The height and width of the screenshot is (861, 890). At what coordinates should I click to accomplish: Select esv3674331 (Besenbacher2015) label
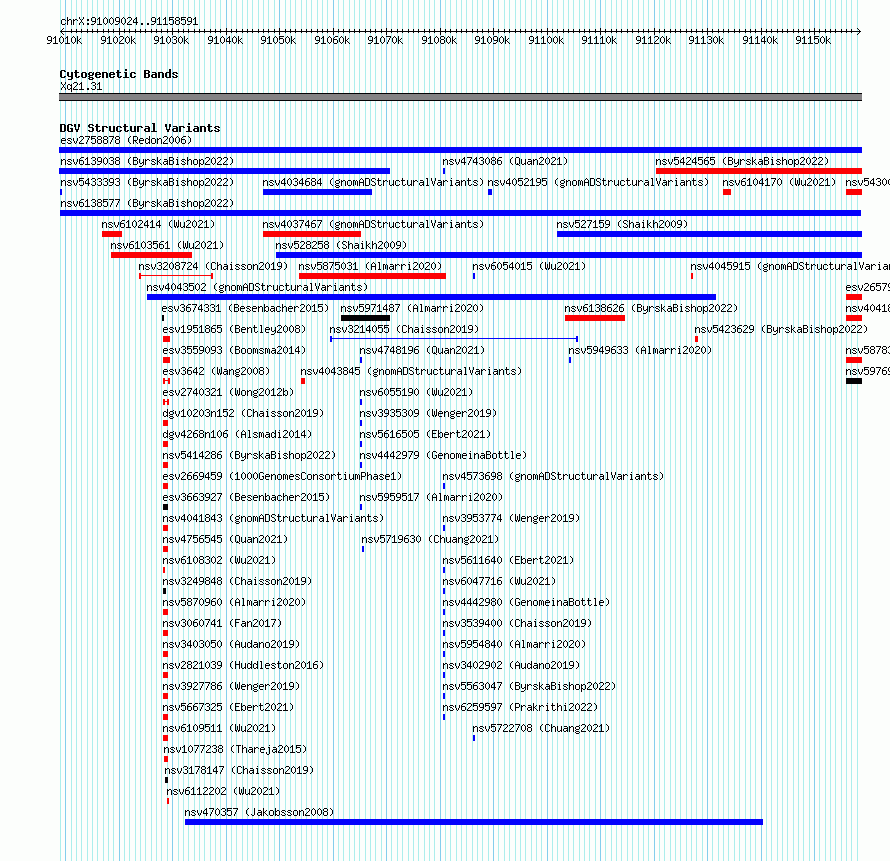[x=245, y=308]
